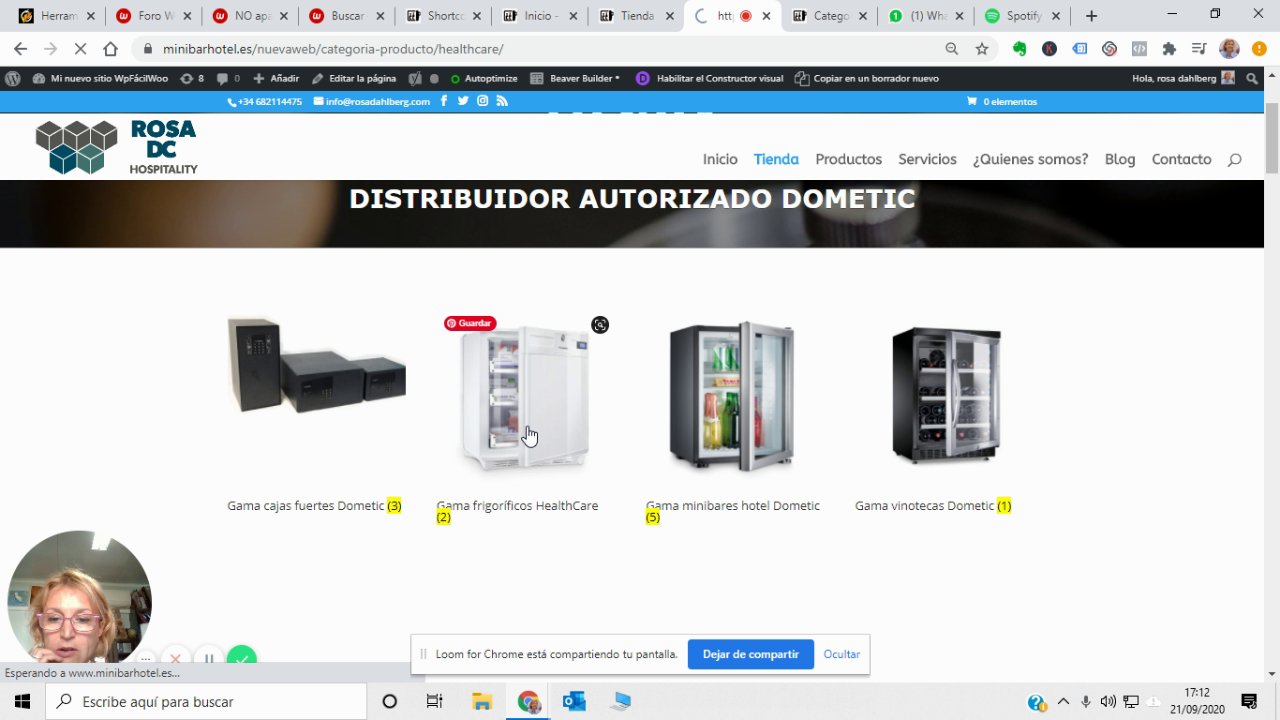Image resolution: width=1280 pixels, height=720 pixels.
Task: Open Contacto in the site navigation
Action: click(1181, 159)
